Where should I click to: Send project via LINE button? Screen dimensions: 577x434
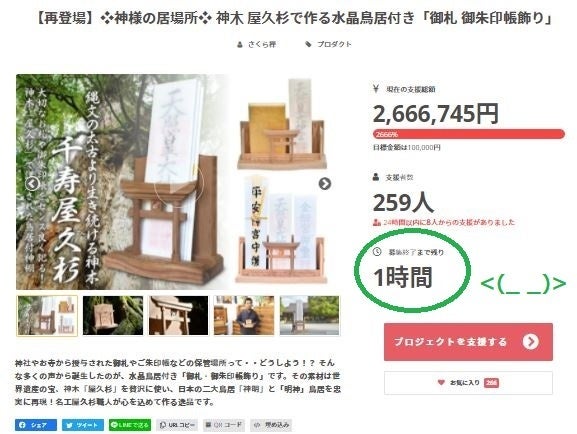click(x=130, y=425)
